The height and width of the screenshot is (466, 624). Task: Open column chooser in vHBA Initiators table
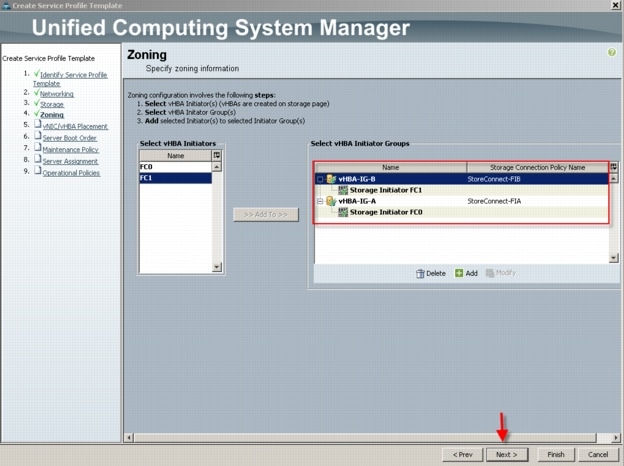click(x=217, y=155)
